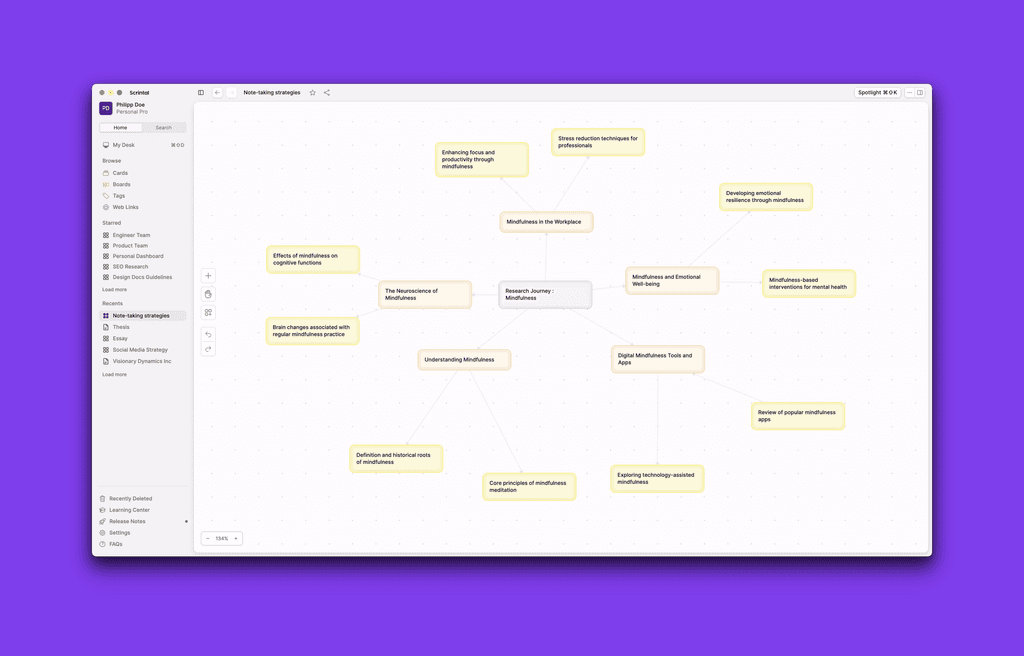The image size is (1024, 656).
Task: Open the Tags section in the sidebar
Action: pyautogui.click(x=116, y=195)
